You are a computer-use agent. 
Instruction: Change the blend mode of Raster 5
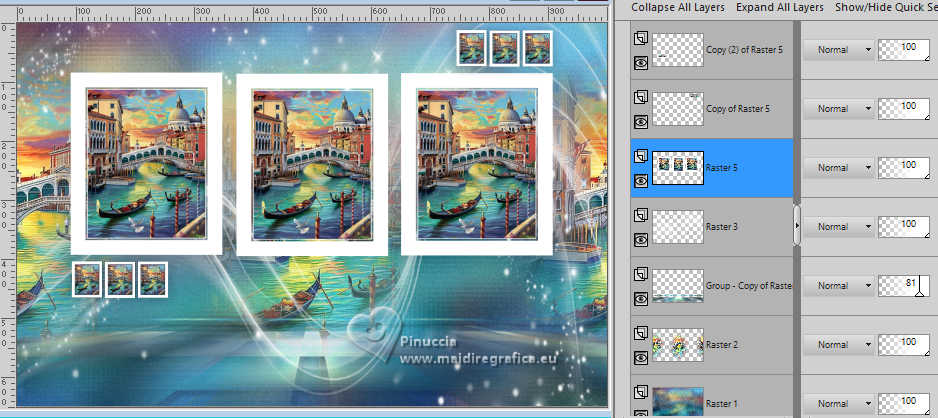click(x=838, y=168)
